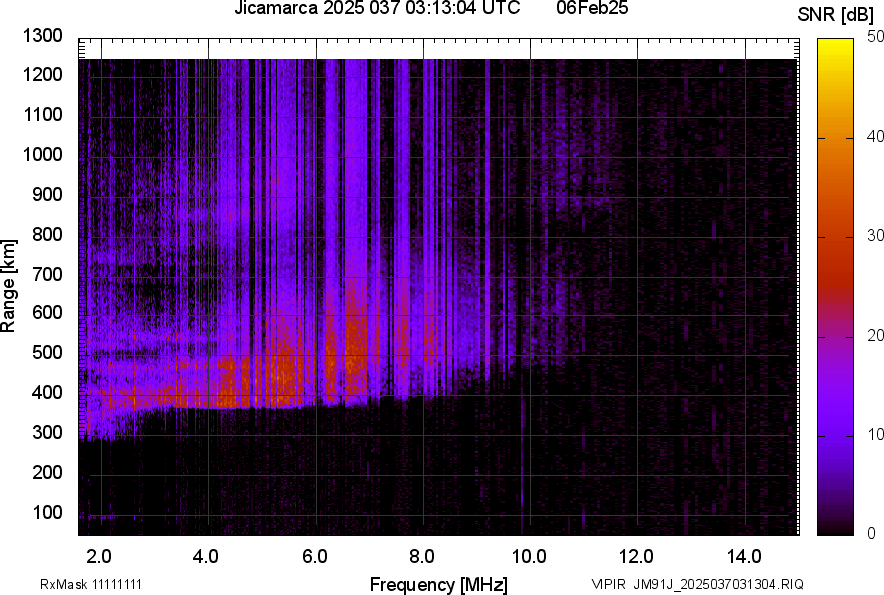Click the 700 range tick label
This screenshot has width=884, height=595.
pyautogui.click(x=48, y=274)
